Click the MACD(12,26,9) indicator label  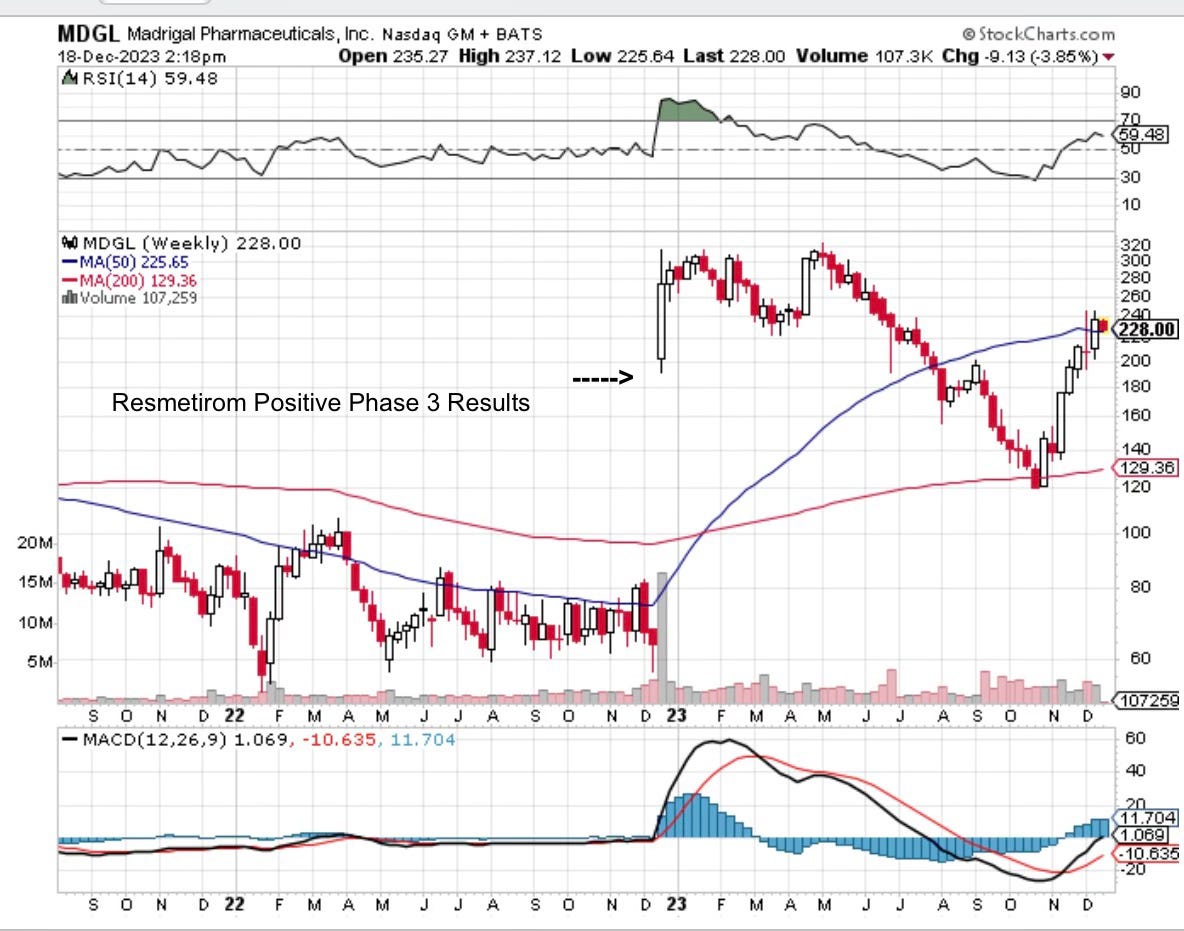click(154, 739)
